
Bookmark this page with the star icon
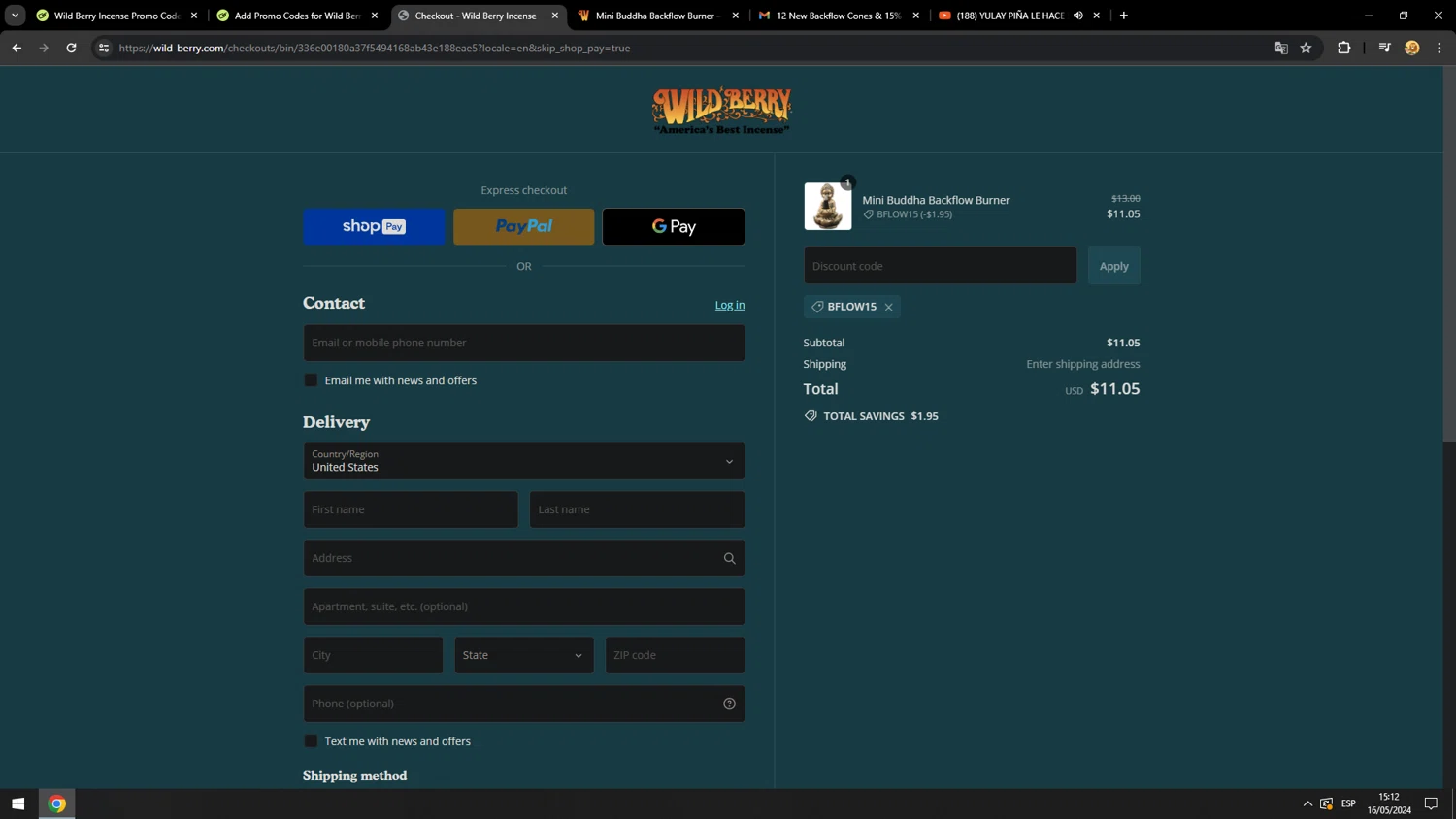pyautogui.click(x=1306, y=48)
